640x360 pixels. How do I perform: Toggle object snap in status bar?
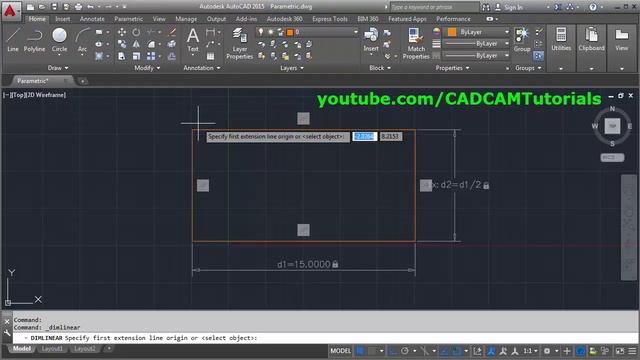(457, 351)
